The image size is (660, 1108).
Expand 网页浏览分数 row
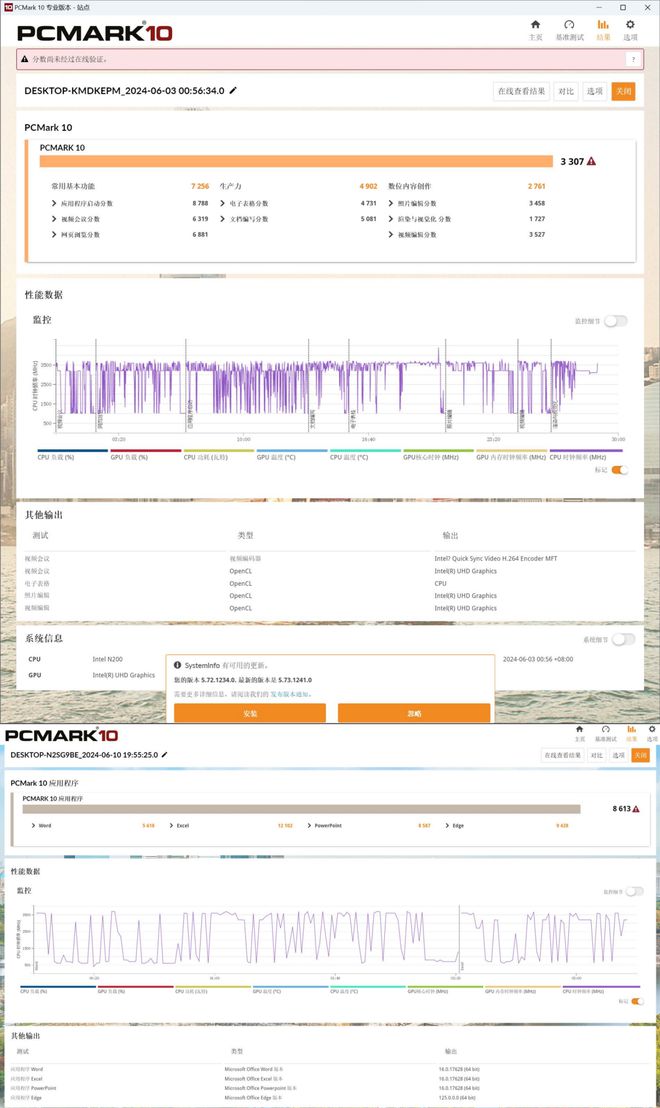[x=54, y=235]
